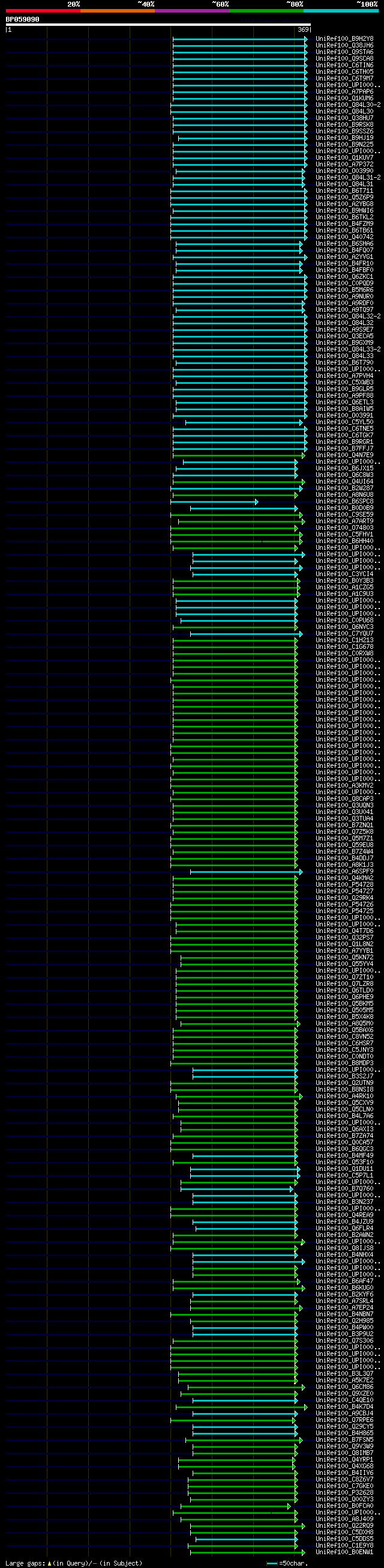Click the purple ~60% identity legend segment
Image resolution: width=384 pixels, height=1568 pixels.
click(x=192, y=11)
